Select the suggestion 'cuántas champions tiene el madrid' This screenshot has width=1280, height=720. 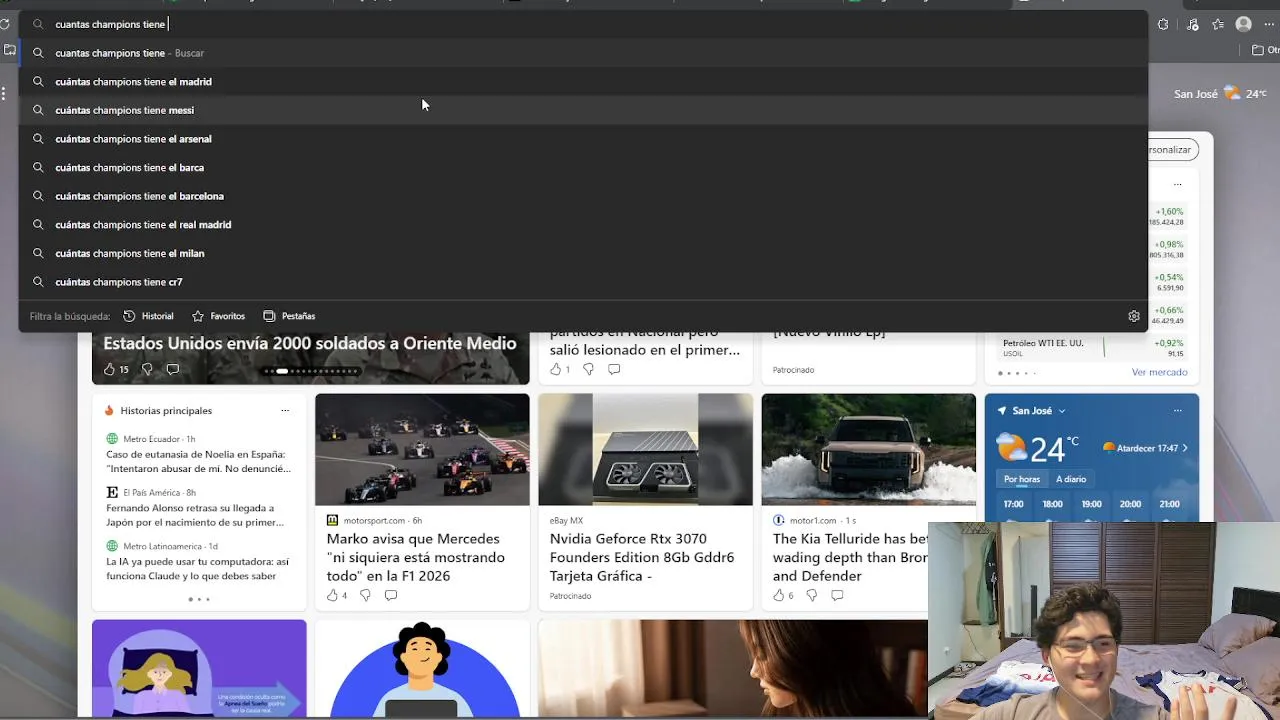583,82
